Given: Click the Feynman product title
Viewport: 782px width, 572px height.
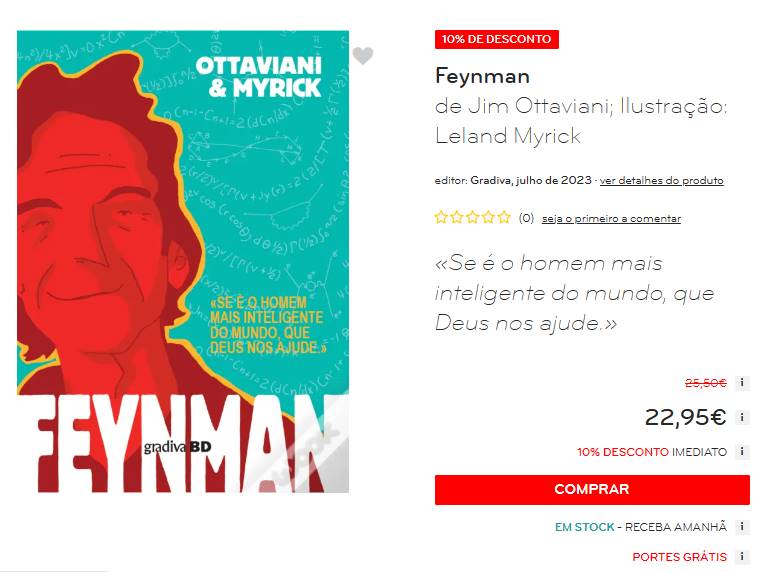Looking at the screenshot, I should 482,76.
